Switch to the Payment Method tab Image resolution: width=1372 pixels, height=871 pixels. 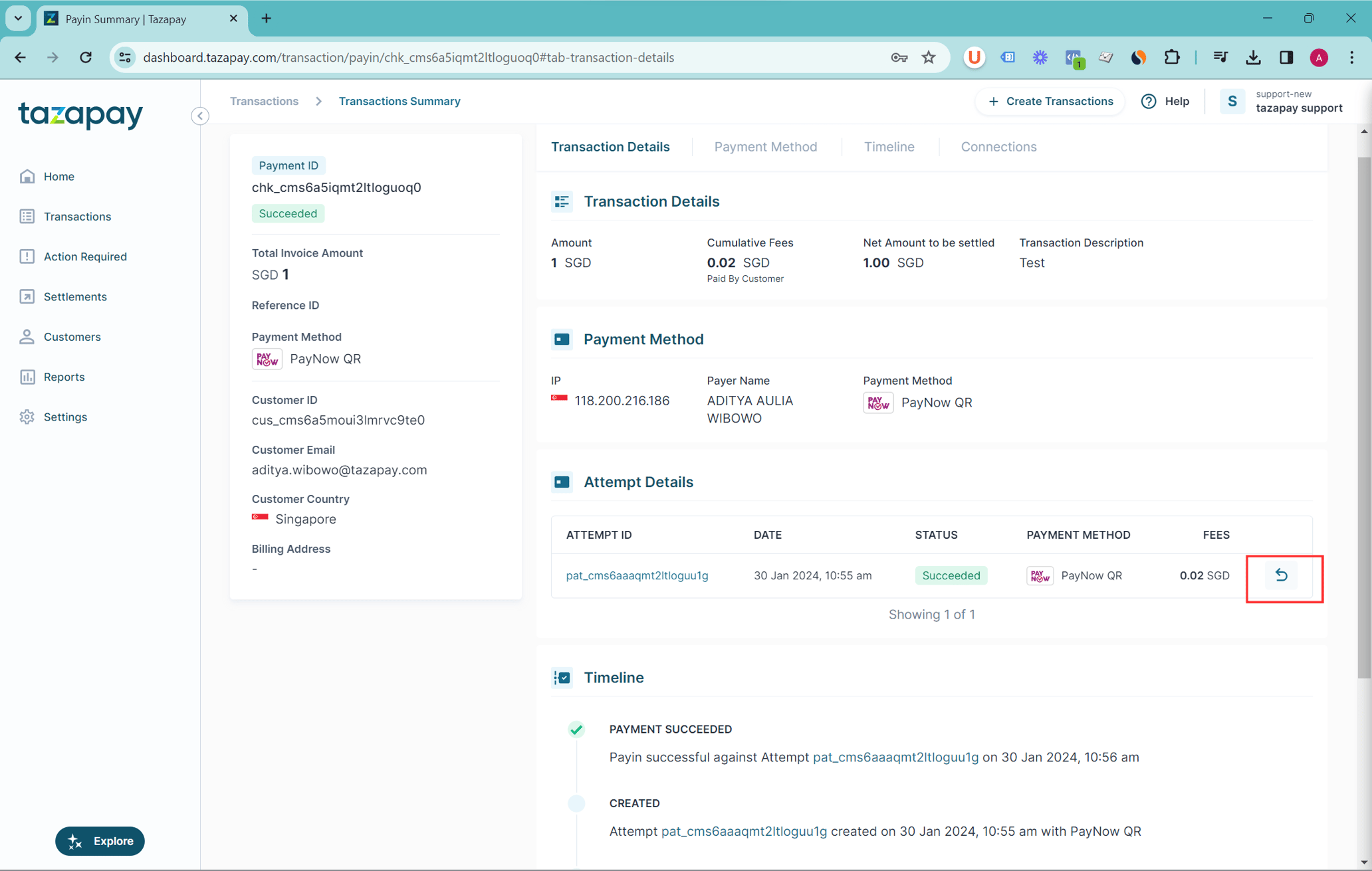click(765, 147)
